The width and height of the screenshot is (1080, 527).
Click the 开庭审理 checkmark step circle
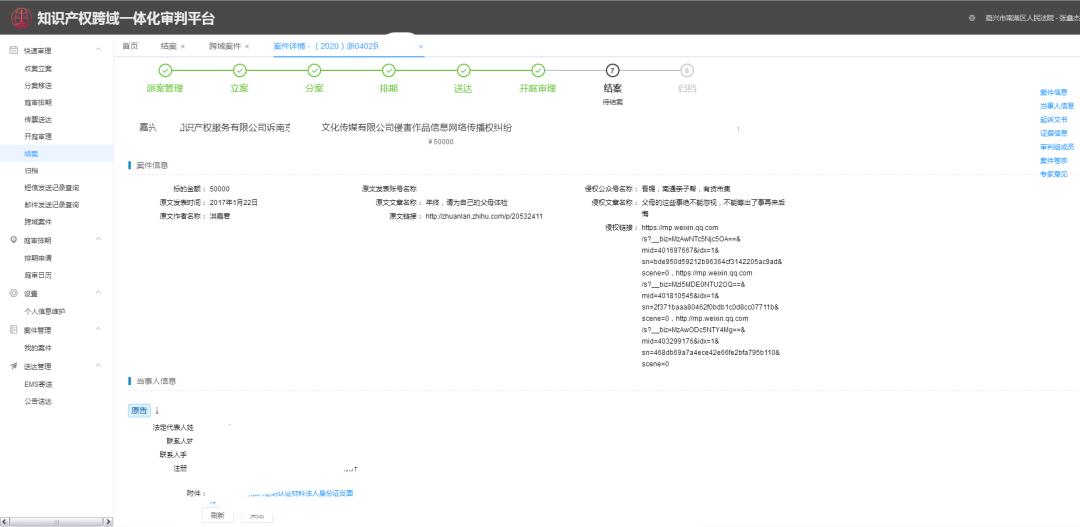click(538, 70)
